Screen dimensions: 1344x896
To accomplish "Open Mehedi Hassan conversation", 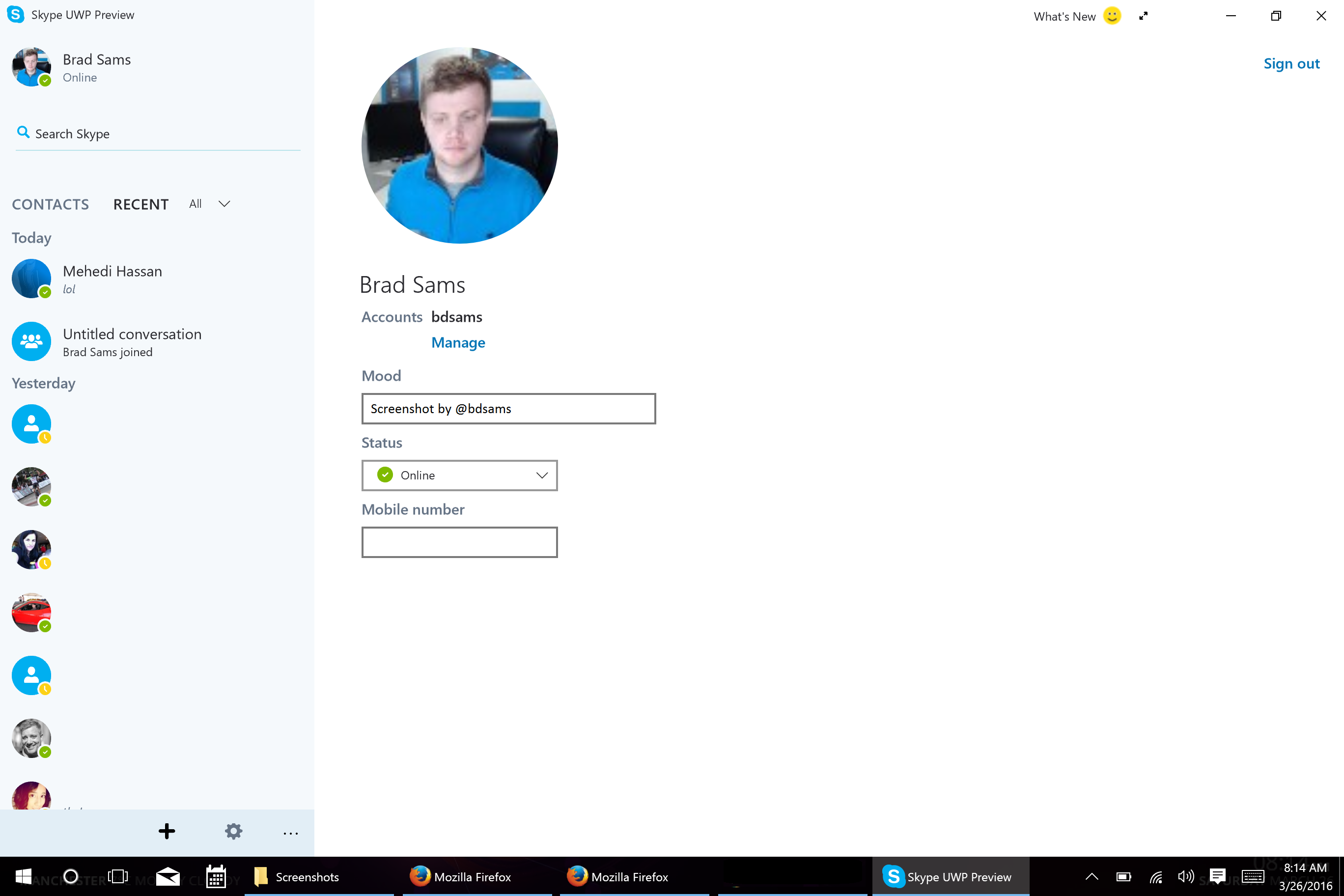I will [x=112, y=279].
